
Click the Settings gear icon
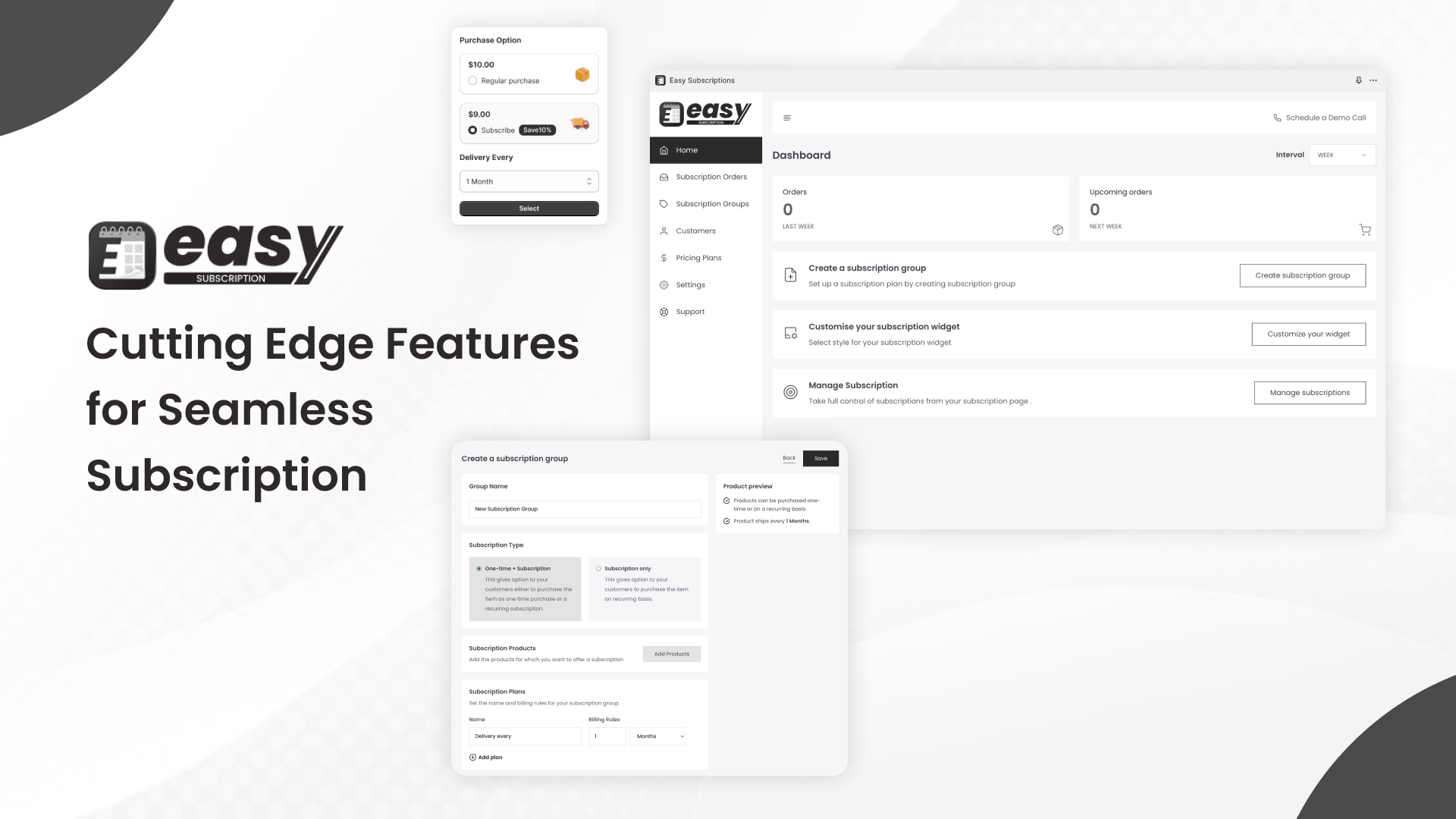[663, 284]
